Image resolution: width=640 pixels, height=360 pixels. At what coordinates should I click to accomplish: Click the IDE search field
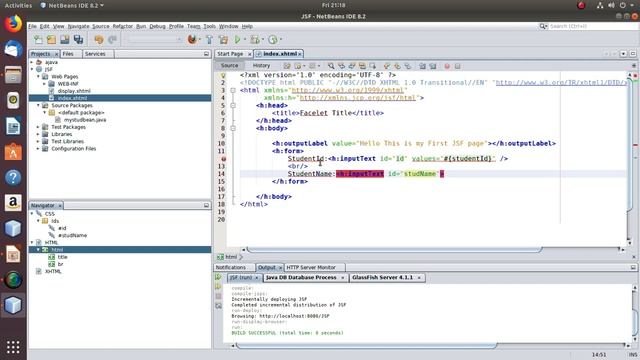(x=592, y=26)
